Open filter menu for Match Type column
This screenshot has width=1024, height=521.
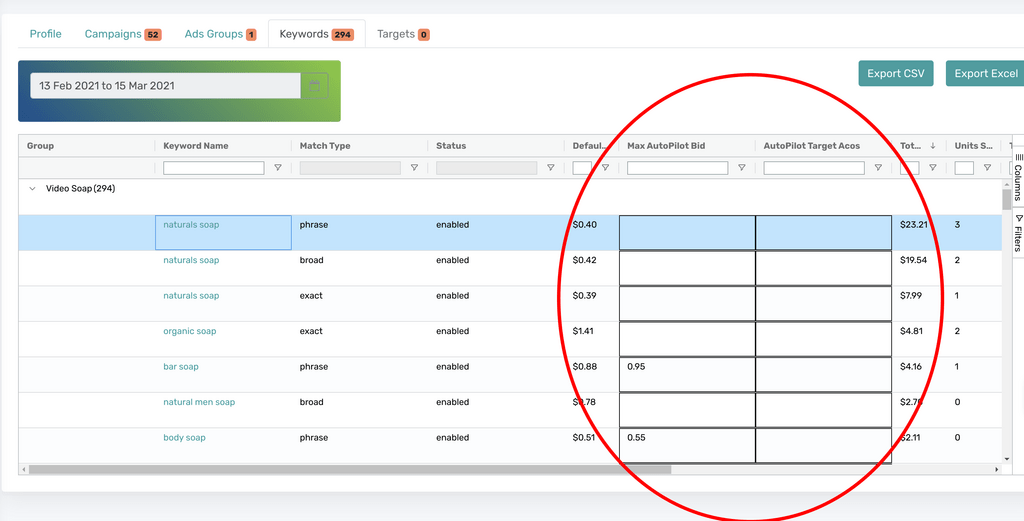[x=414, y=168]
